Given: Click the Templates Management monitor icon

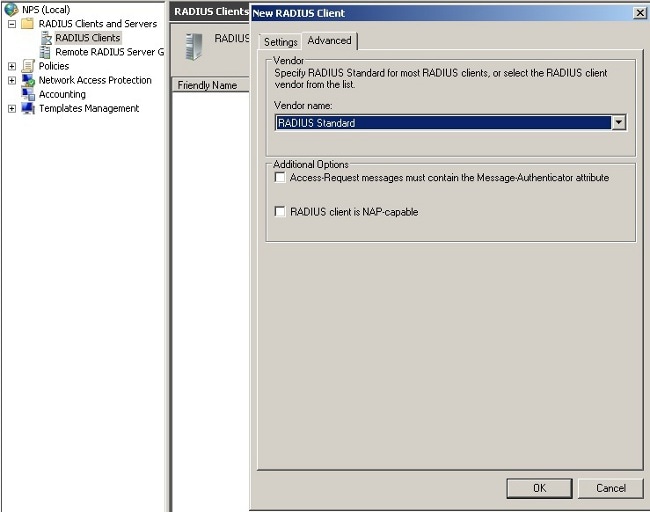Looking at the screenshot, I should click(x=28, y=108).
